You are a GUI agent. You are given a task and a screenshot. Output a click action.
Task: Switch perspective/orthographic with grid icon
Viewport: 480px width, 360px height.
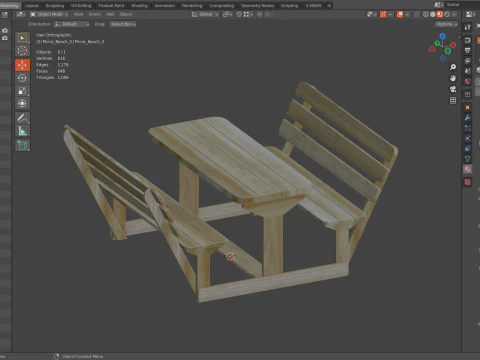click(453, 100)
